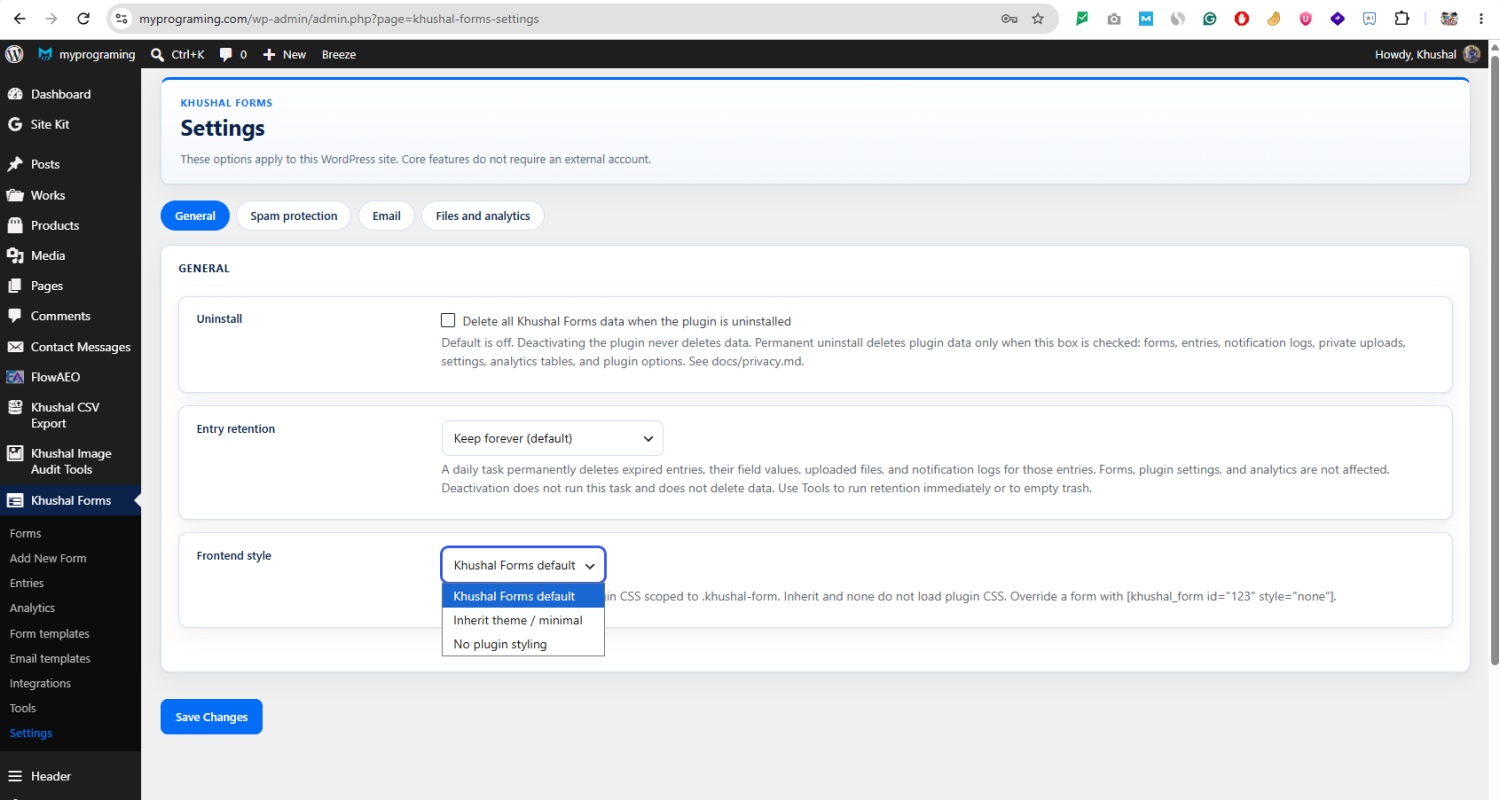
Task: Click the page vertical scrollbar
Action: pyautogui.click(x=1494, y=360)
